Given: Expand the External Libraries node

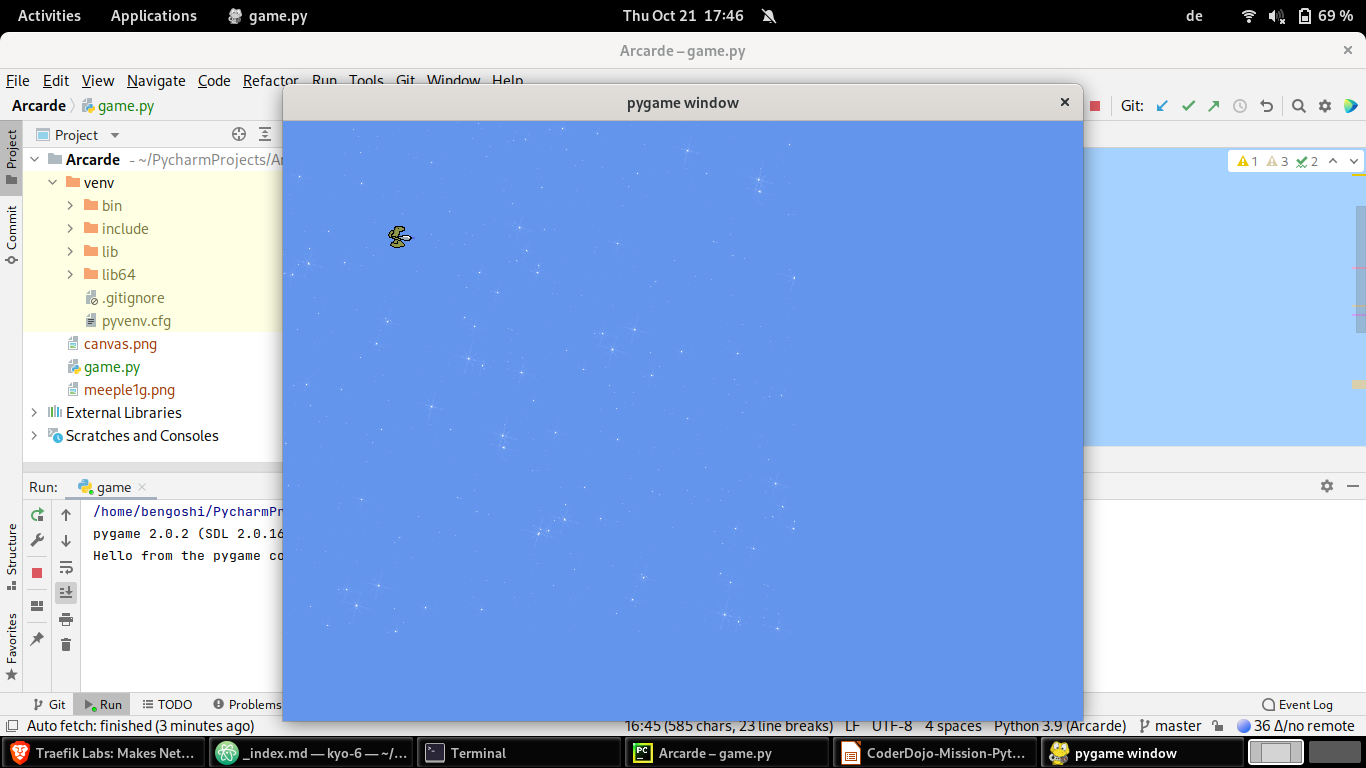Looking at the screenshot, I should click(36, 412).
